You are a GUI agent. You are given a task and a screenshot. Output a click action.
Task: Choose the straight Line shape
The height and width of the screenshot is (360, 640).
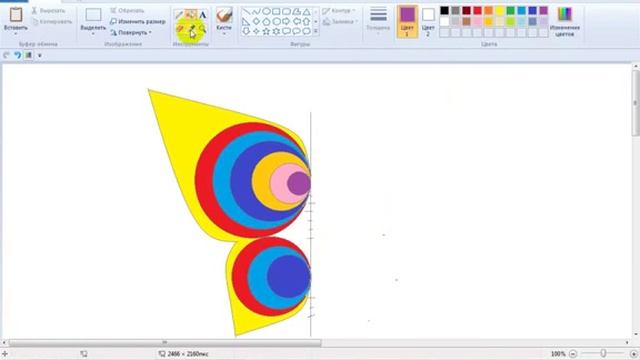pos(246,11)
